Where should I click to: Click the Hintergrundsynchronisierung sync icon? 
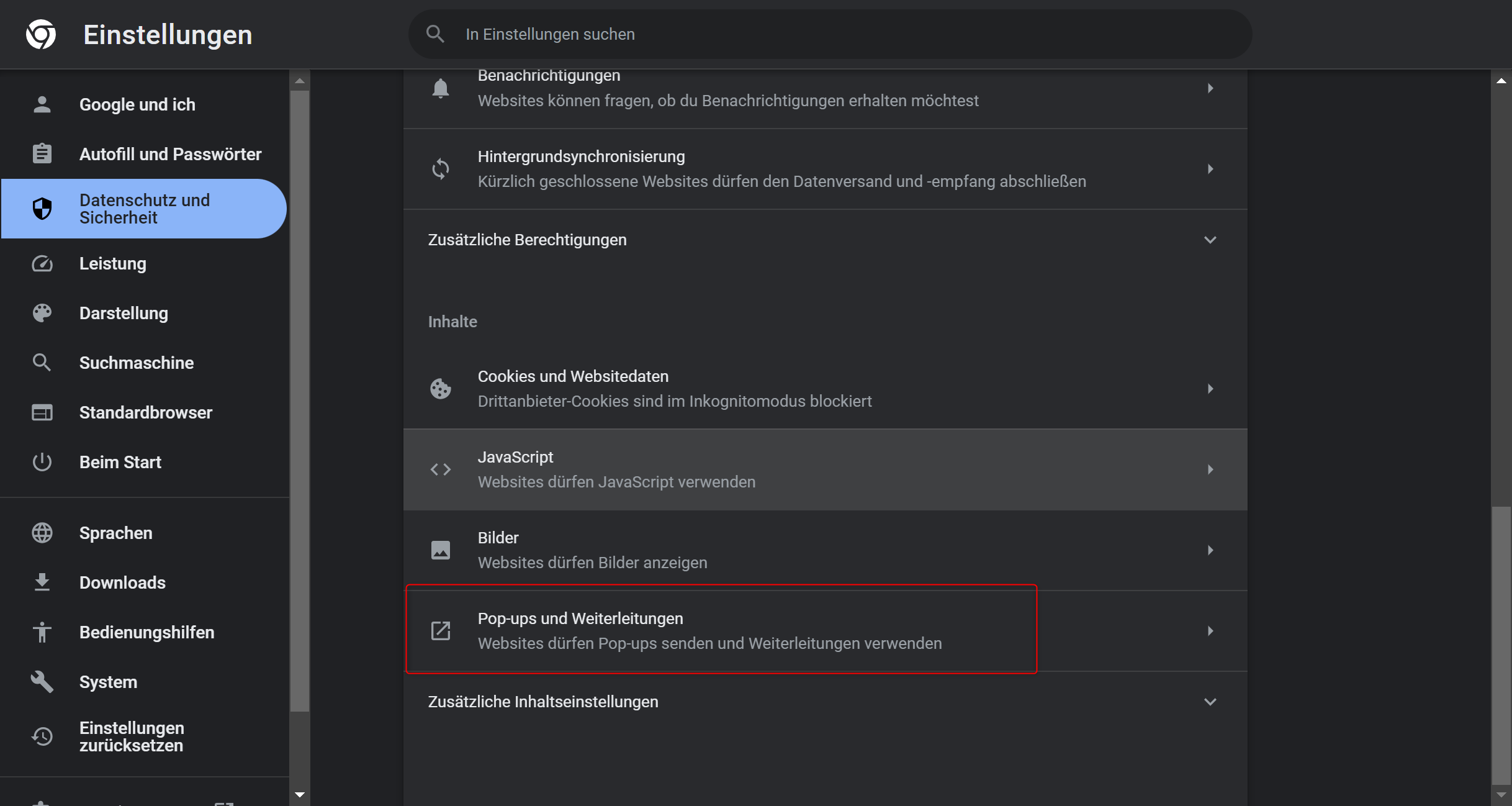pos(441,169)
